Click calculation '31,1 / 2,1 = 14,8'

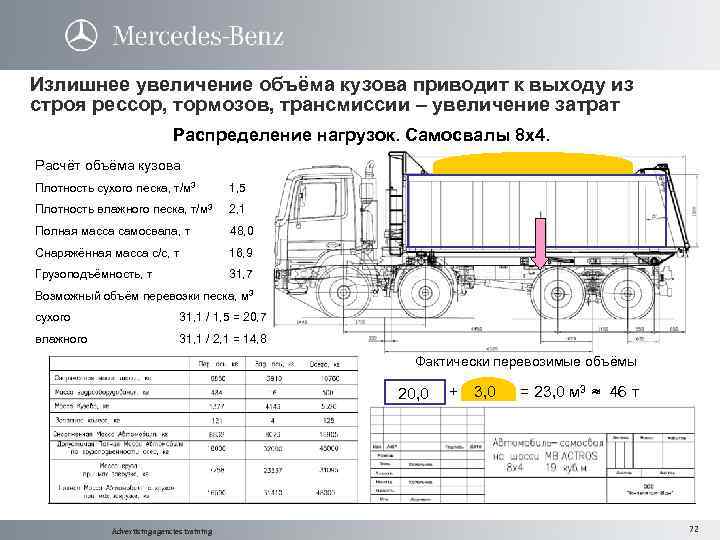click(x=223, y=339)
